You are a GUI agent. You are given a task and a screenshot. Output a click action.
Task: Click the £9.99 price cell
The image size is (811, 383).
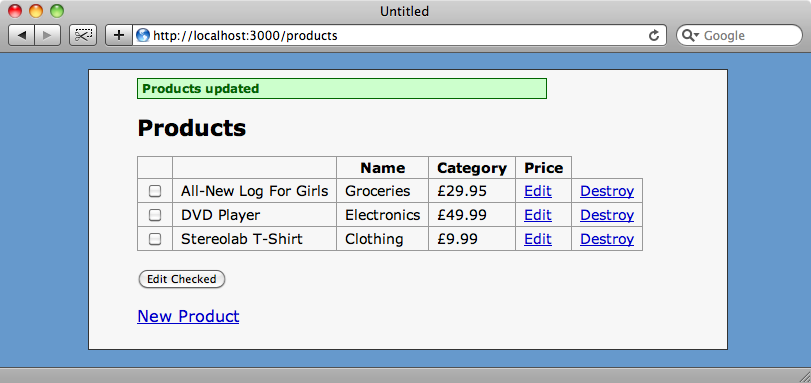click(x=472, y=239)
